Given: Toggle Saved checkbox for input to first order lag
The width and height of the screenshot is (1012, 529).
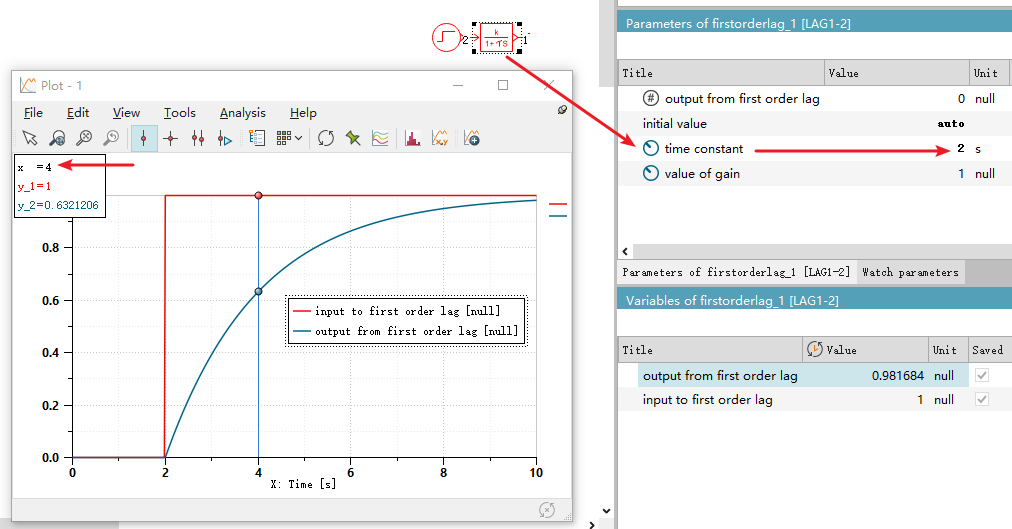Looking at the screenshot, I should pyautogui.click(x=980, y=400).
